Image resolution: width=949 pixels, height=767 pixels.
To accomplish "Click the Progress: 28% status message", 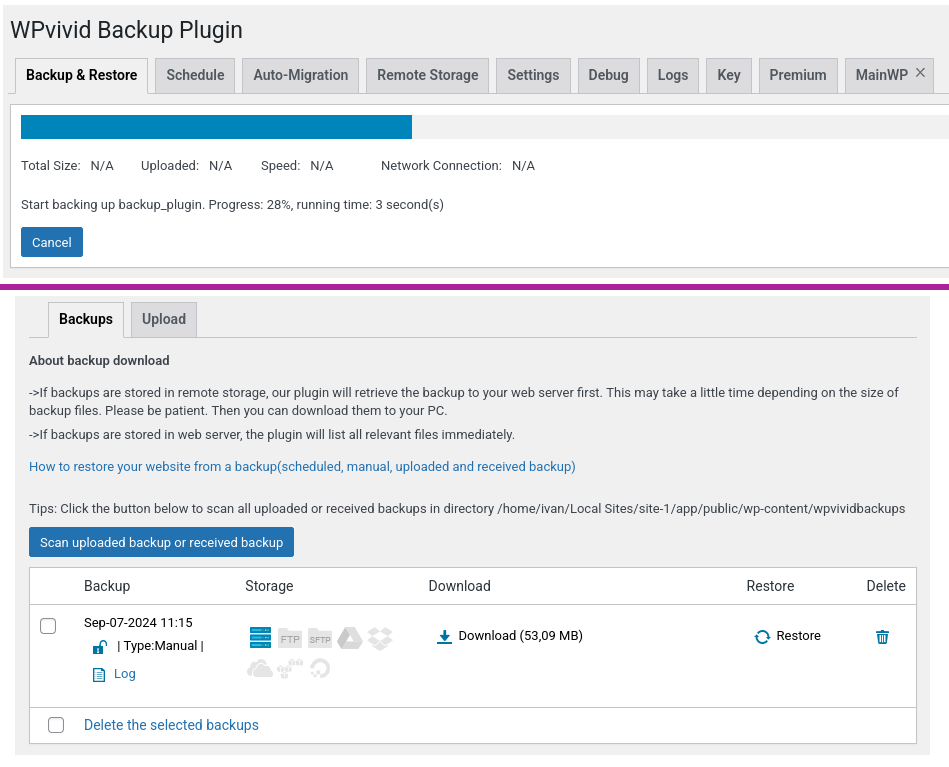I will 232,205.
